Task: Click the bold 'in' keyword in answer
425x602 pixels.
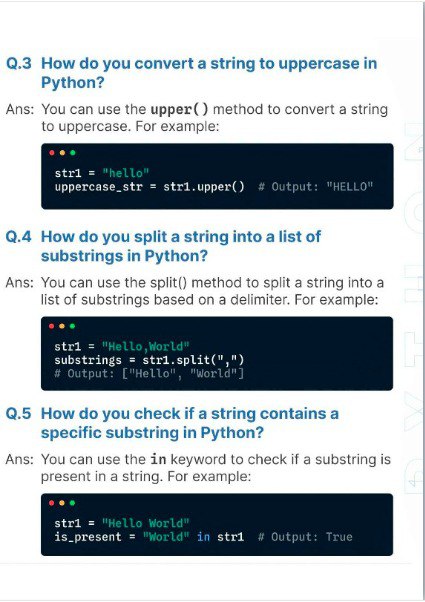Action: click(158, 459)
